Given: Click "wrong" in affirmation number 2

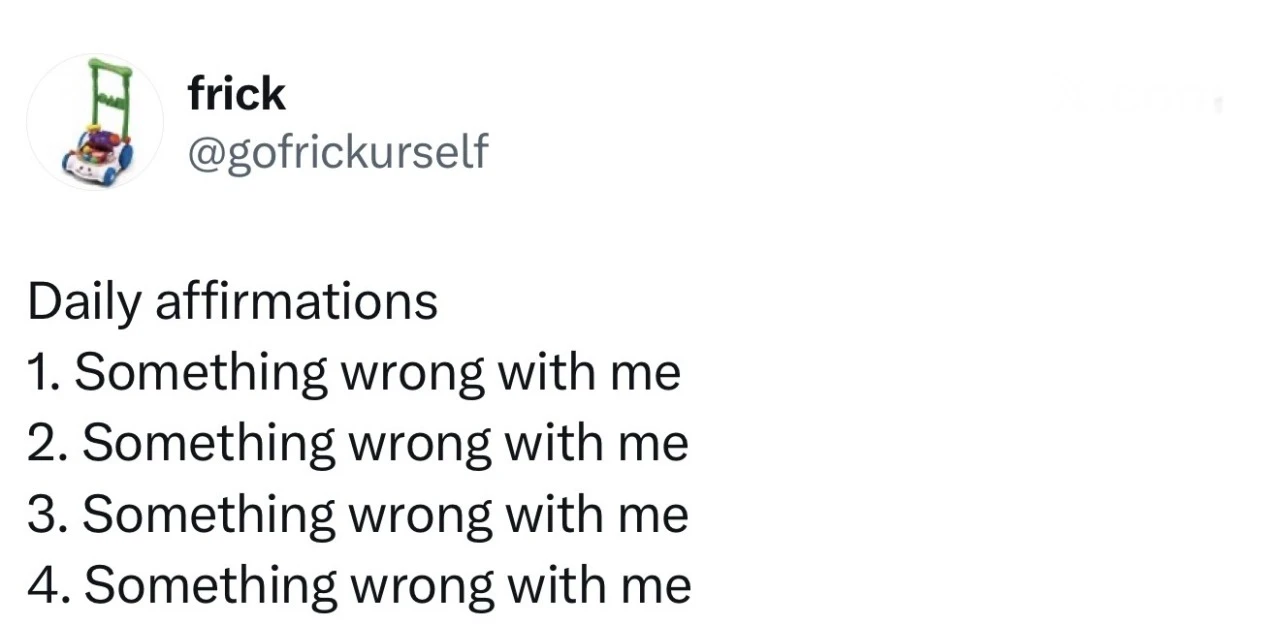Looking at the screenshot, I should (x=418, y=445).
